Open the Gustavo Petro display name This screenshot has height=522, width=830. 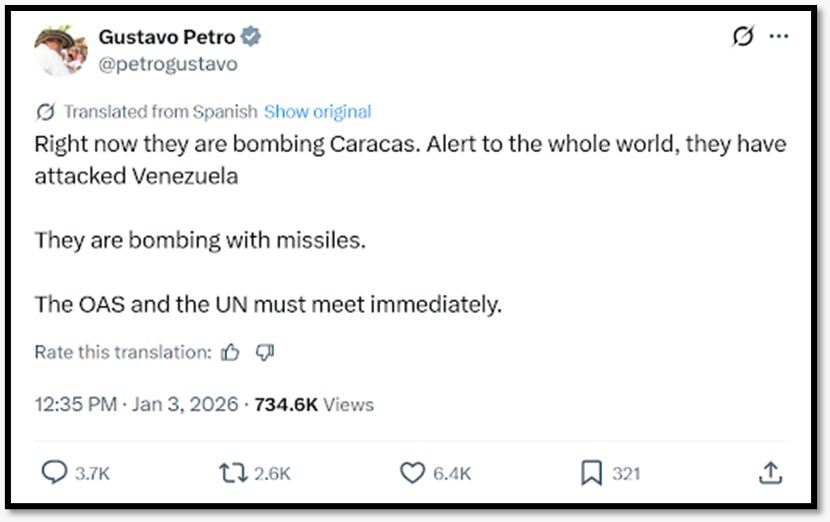point(166,37)
